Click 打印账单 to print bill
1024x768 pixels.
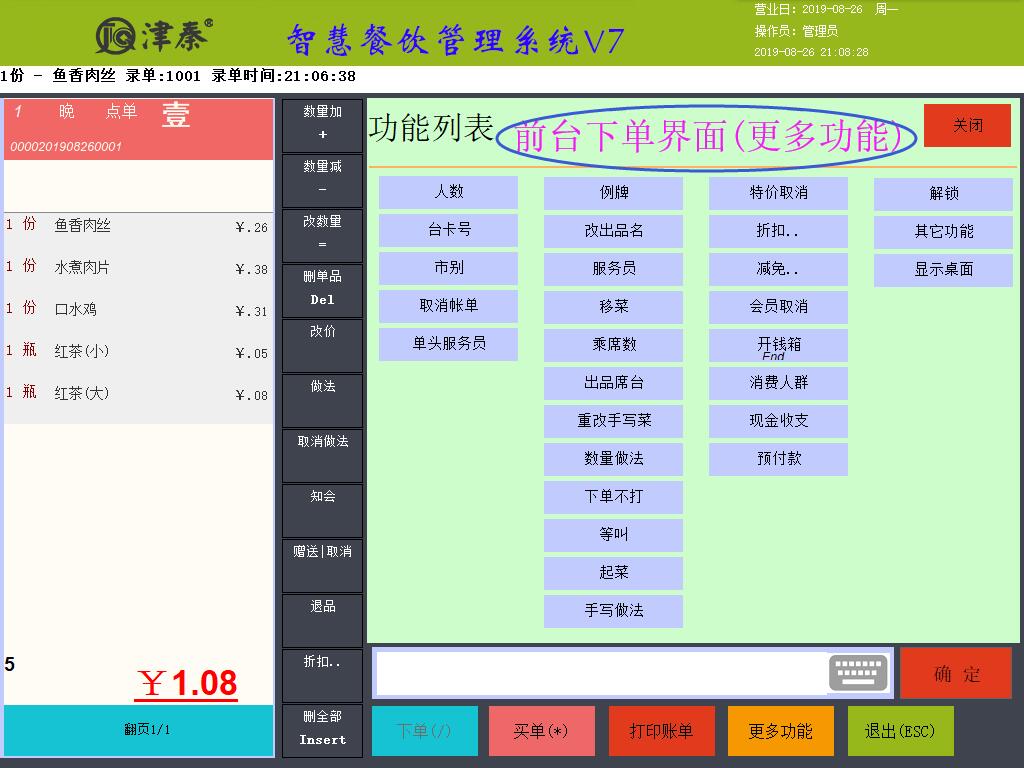pos(661,731)
